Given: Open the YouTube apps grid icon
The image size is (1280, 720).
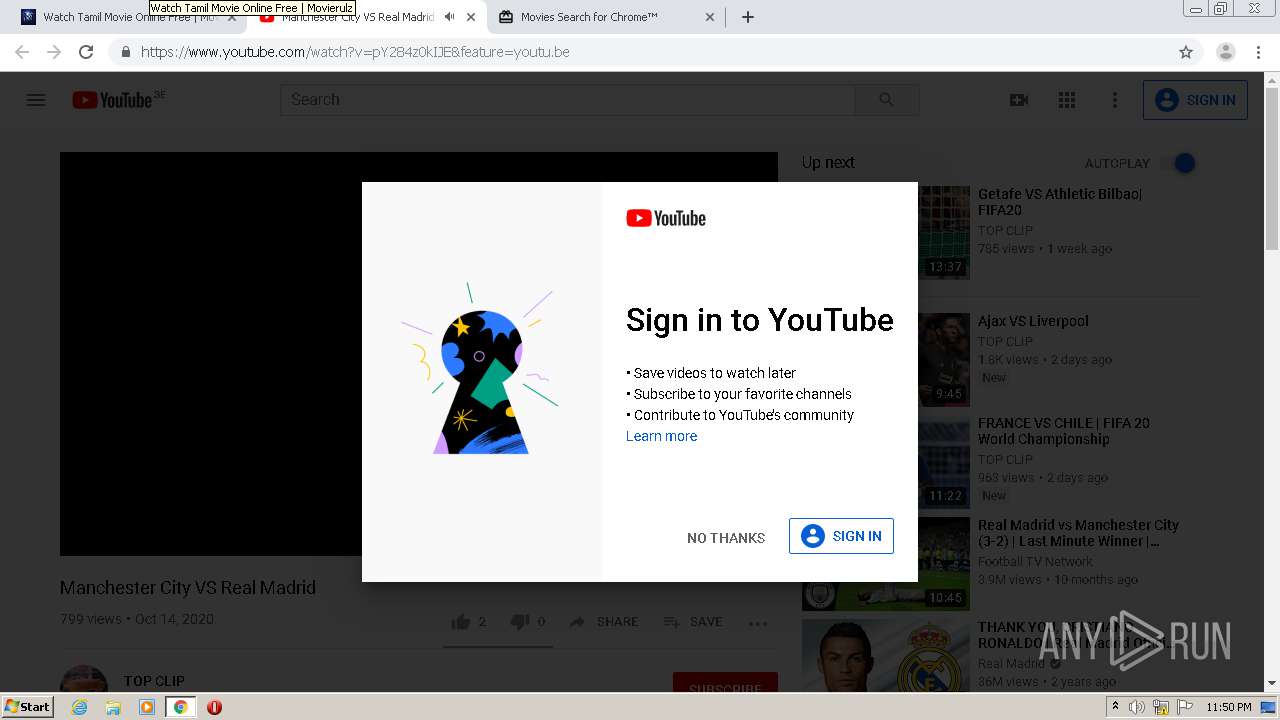Looking at the screenshot, I should pos(1067,100).
